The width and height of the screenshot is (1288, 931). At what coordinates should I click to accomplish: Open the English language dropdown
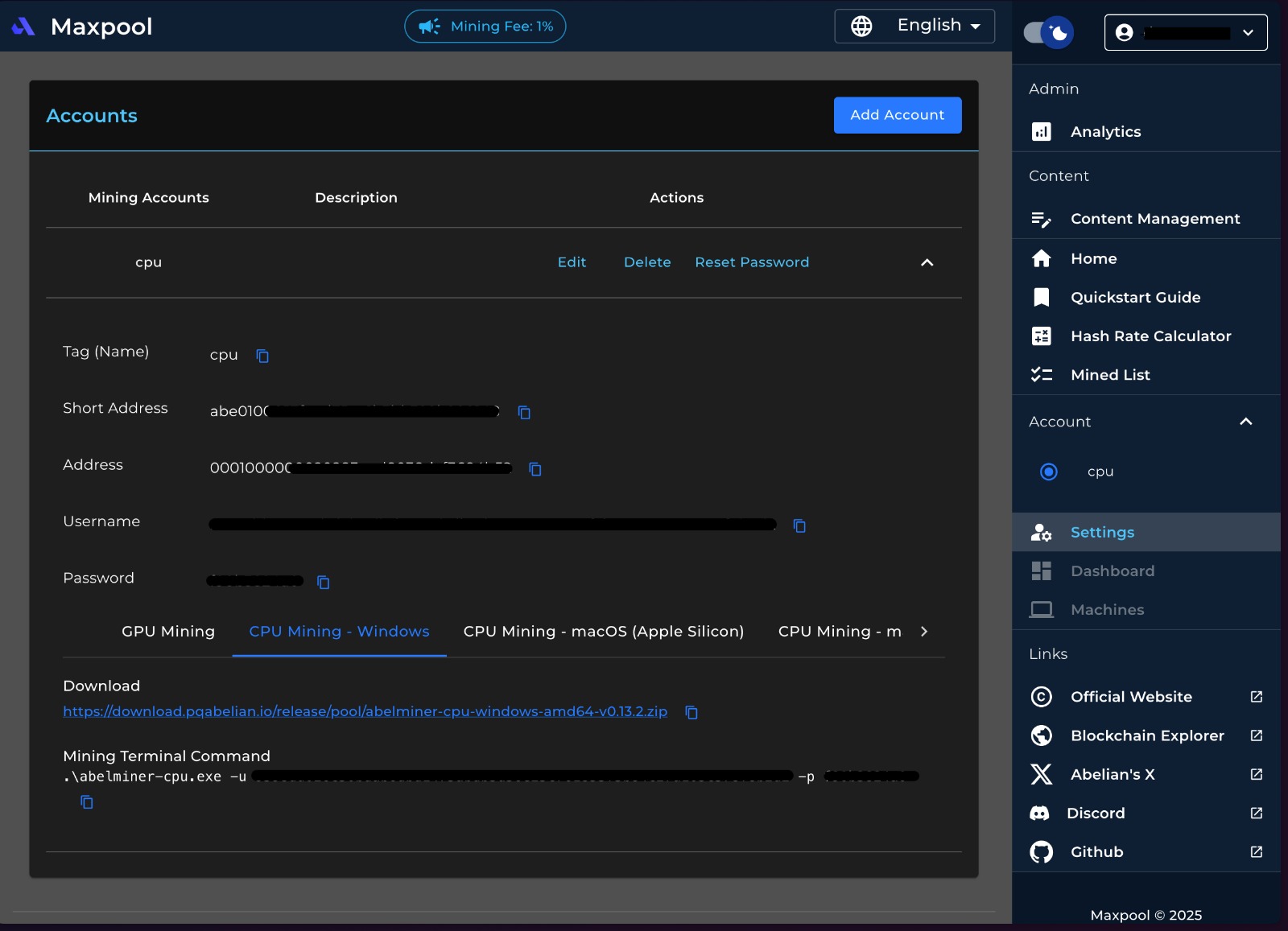(914, 26)
